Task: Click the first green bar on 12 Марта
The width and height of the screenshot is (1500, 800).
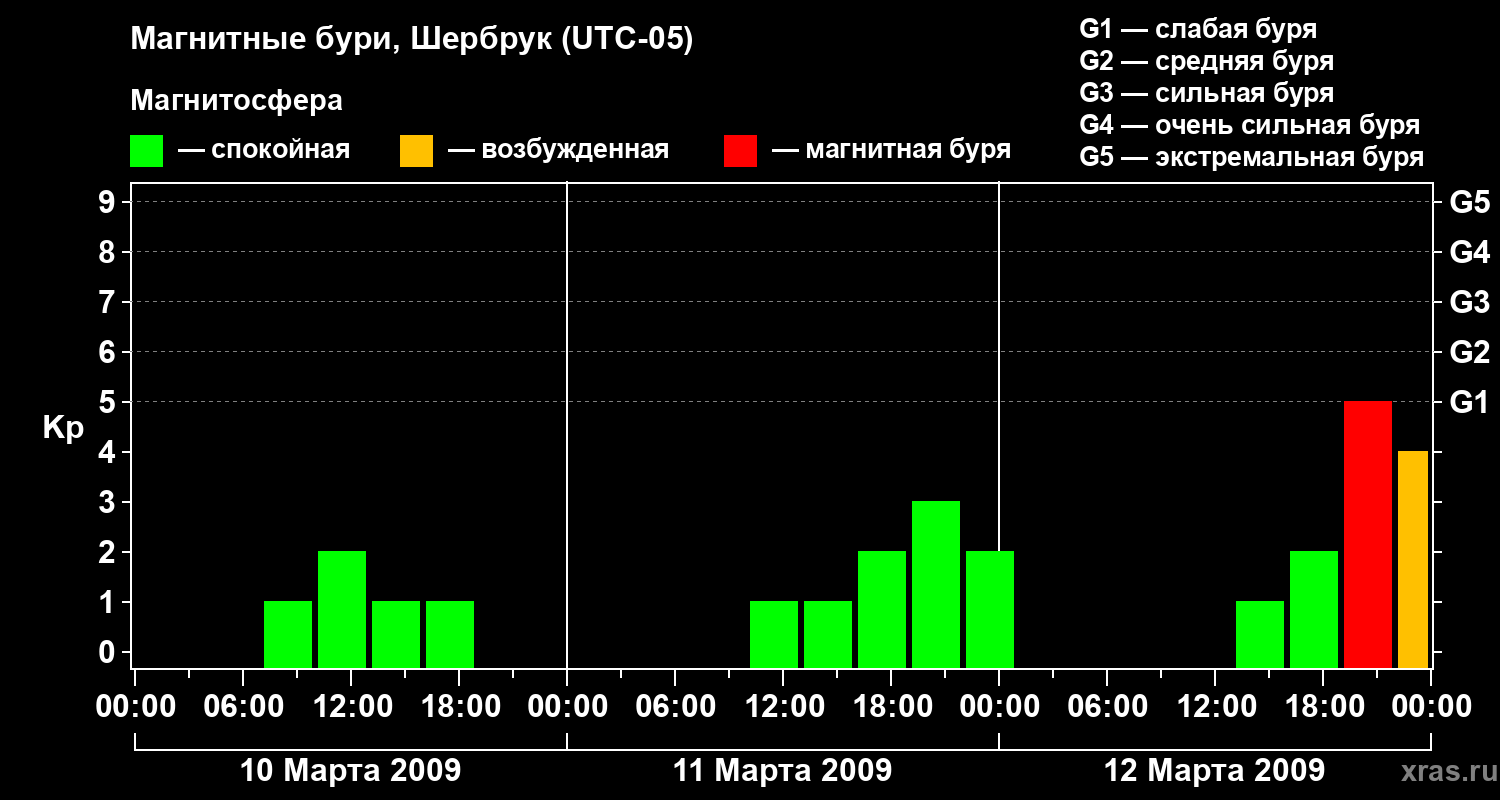Action: [1260, 634]
